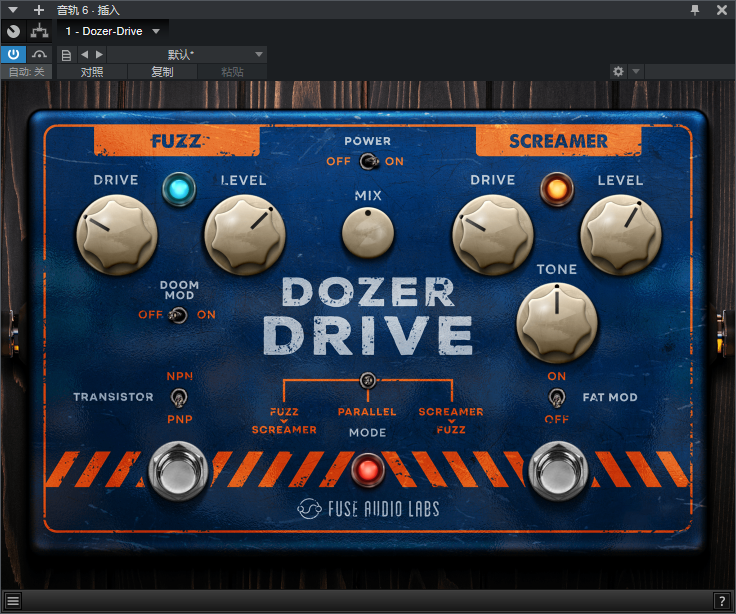Open the insert window dropdown menu arrow
The image size is (736, 614).
(13, 9)
